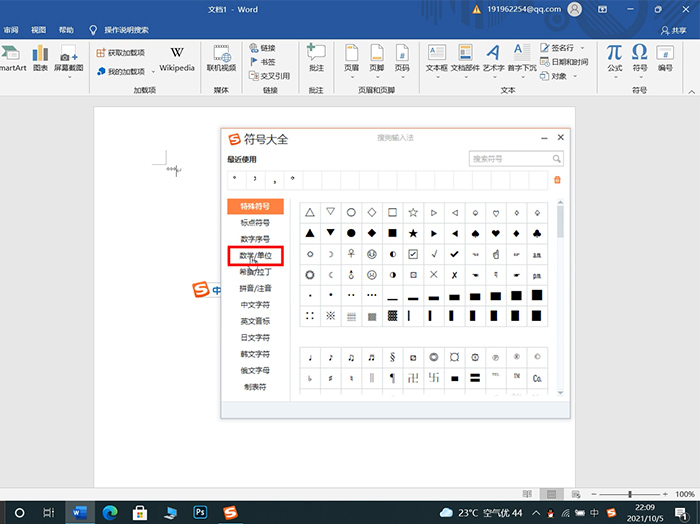Click the 共享 share button
The image size is (700, 524).
tap(674, 30)
